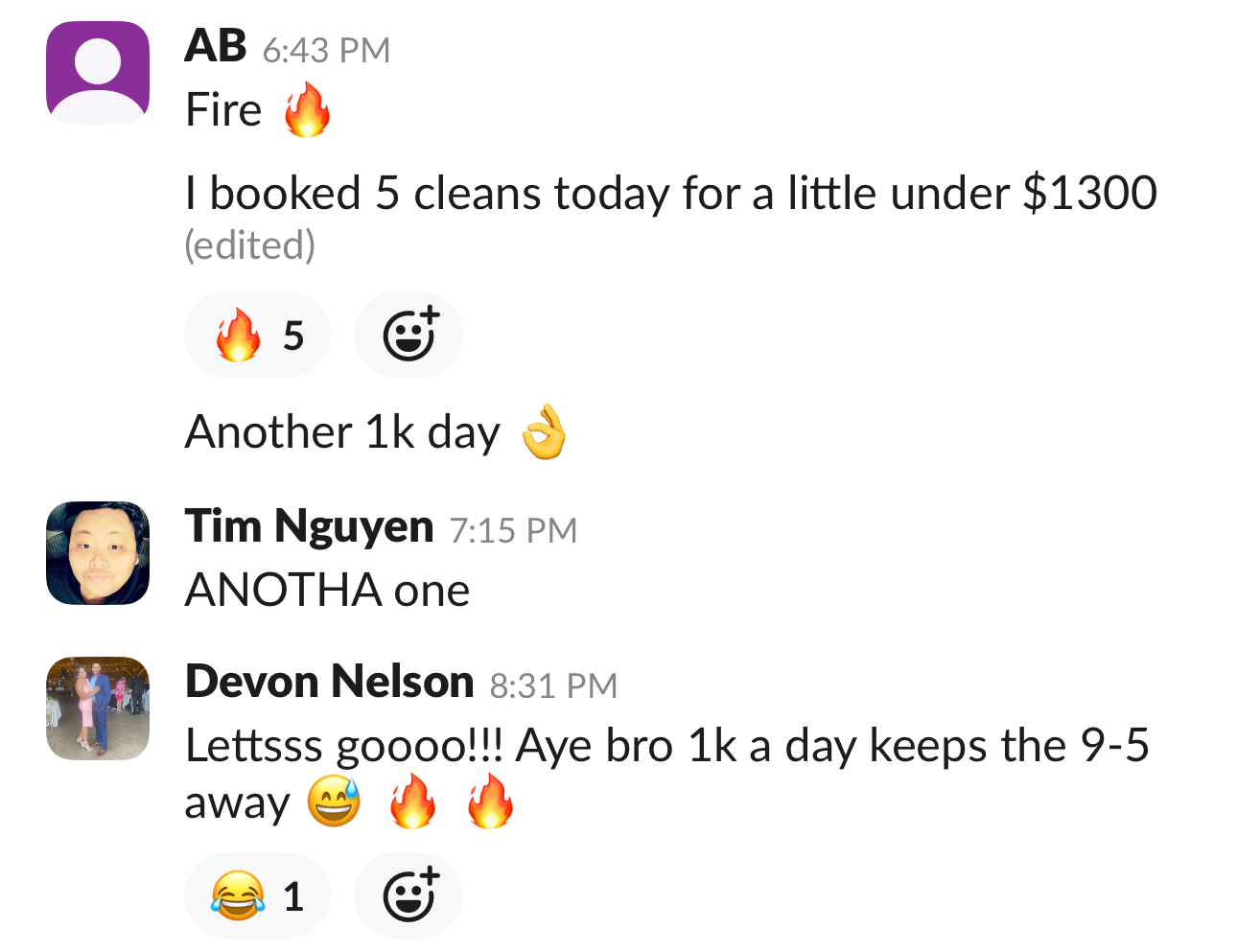Toggle the laughing tears reaction with count 1
The image size is (1237, 952).
point(257,895)
